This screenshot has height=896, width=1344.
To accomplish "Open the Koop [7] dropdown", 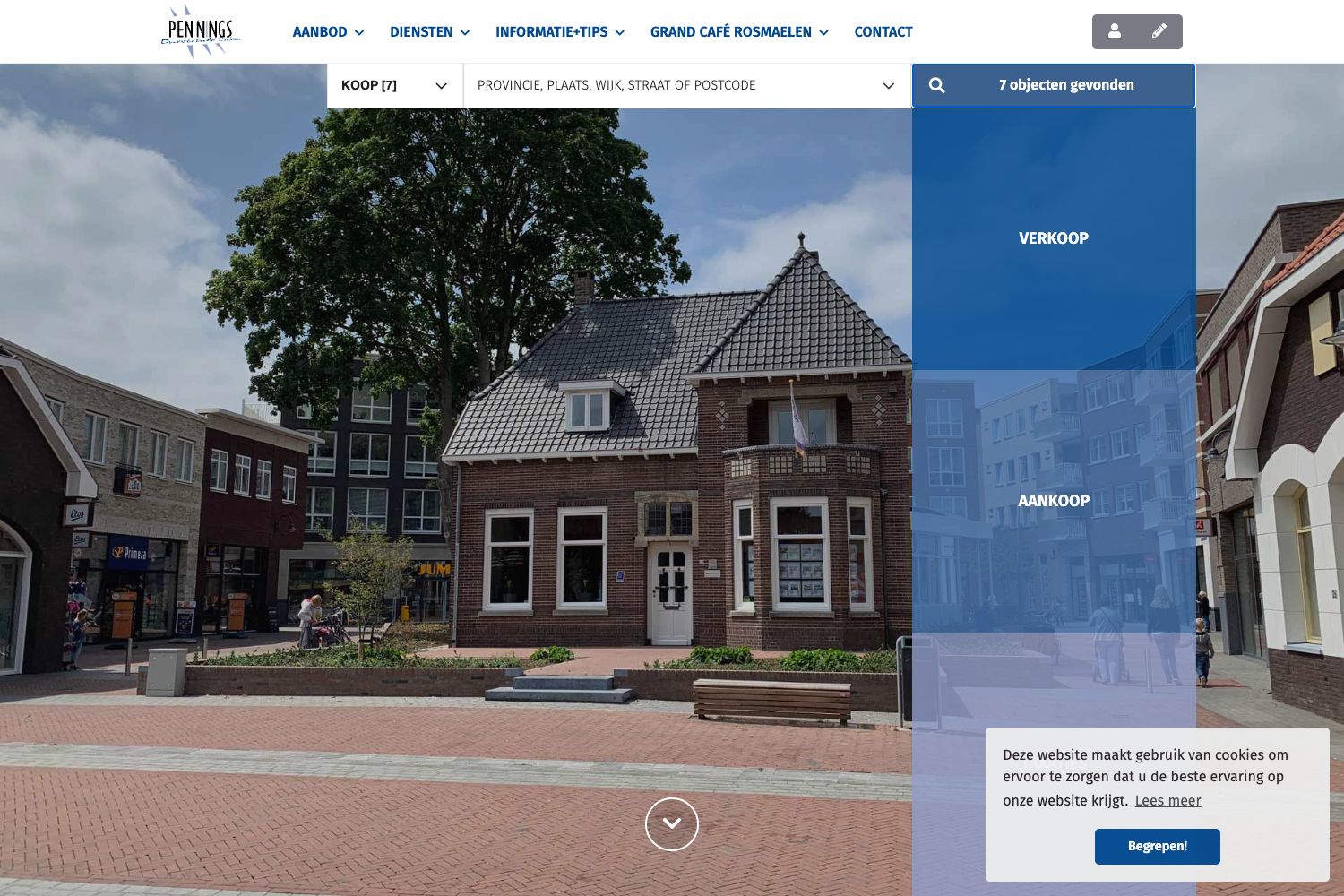I will pos(395,85).
